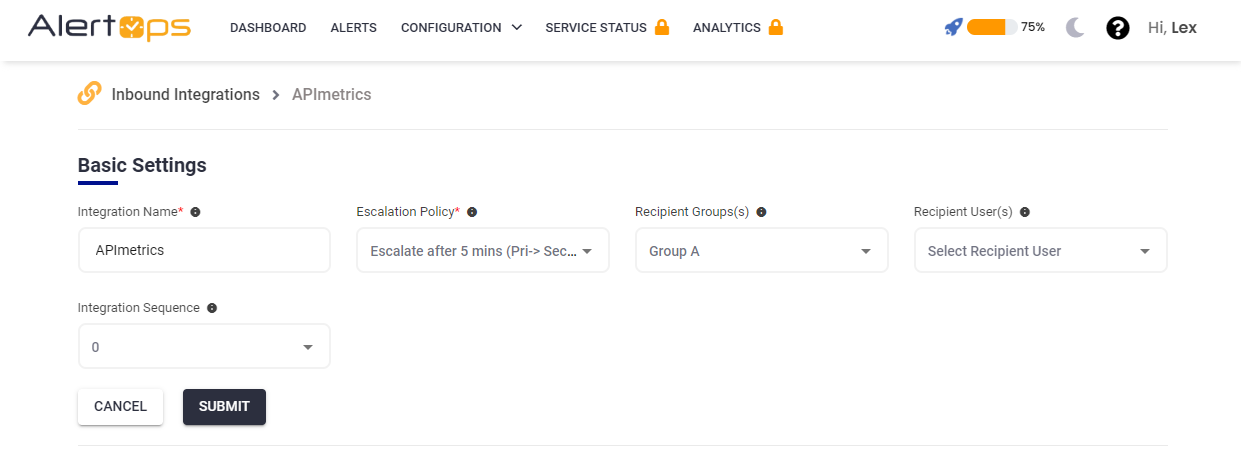1241x463 pixels.
Task: Open the Configuration menu
Action: pos(461,28)
